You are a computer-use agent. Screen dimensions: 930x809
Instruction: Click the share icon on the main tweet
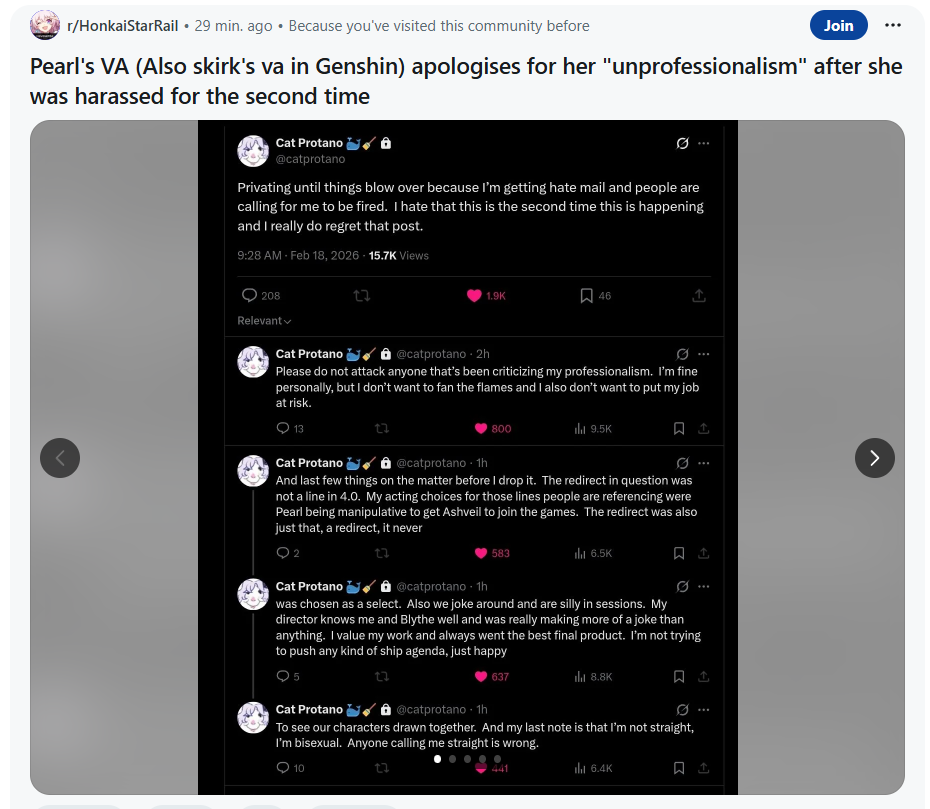tap(699, 295)
